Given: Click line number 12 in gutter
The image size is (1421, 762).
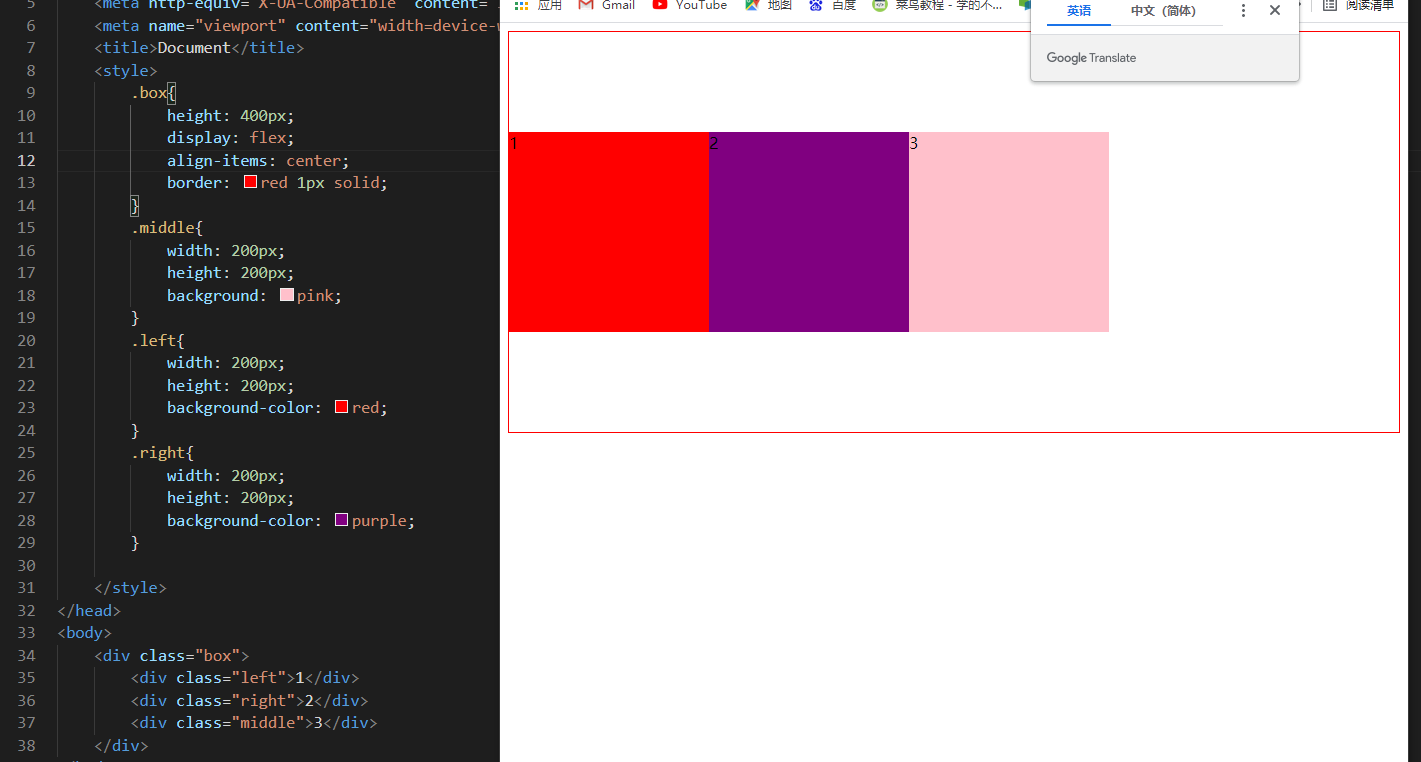Looking at the screenshot, I should click(x=26, y=160).
